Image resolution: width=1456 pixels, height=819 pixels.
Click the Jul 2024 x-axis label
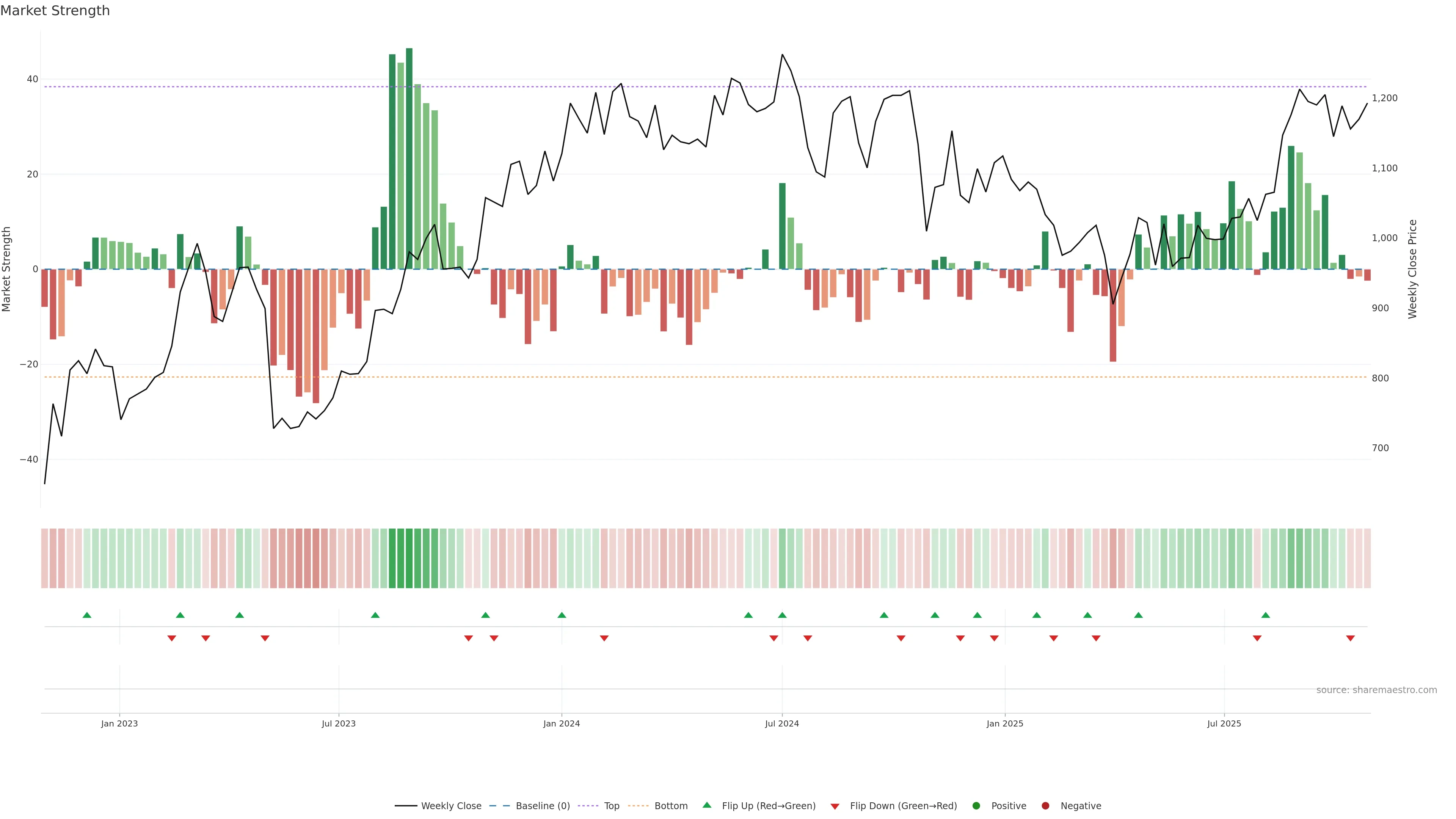[782, 723]
